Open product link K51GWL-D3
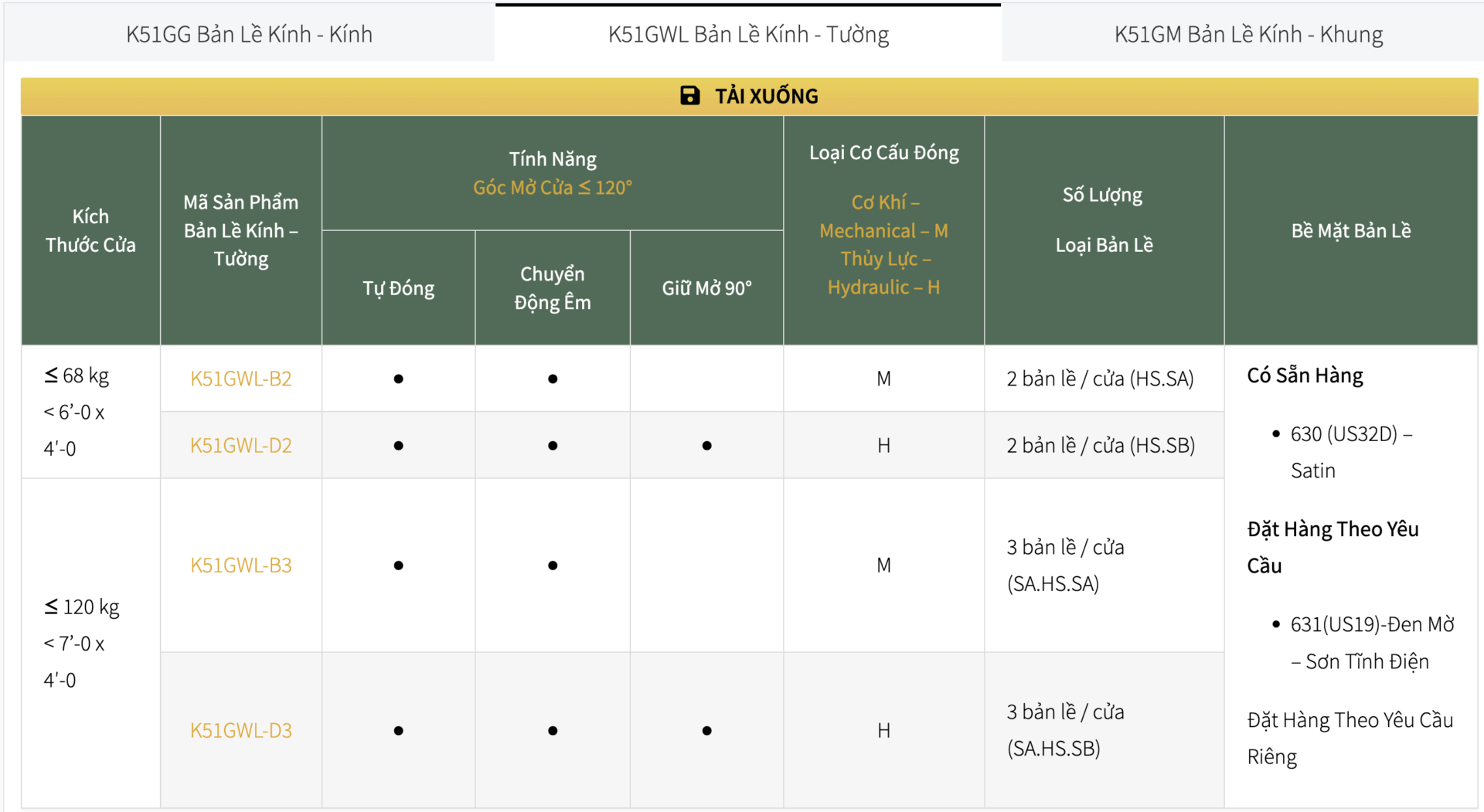 click(x=240, y=729)
